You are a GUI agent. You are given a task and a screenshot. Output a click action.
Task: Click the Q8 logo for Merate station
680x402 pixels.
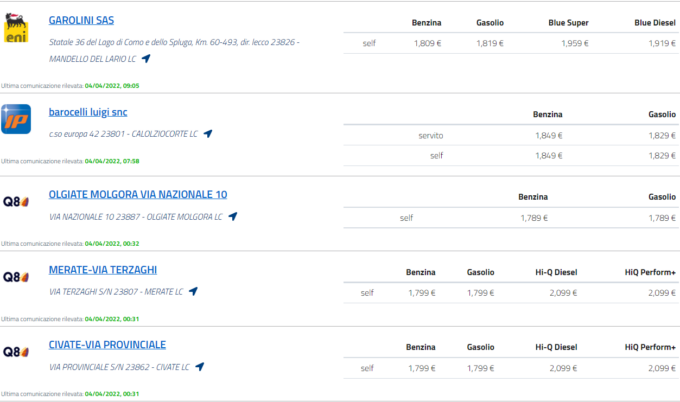pos(17,276)
